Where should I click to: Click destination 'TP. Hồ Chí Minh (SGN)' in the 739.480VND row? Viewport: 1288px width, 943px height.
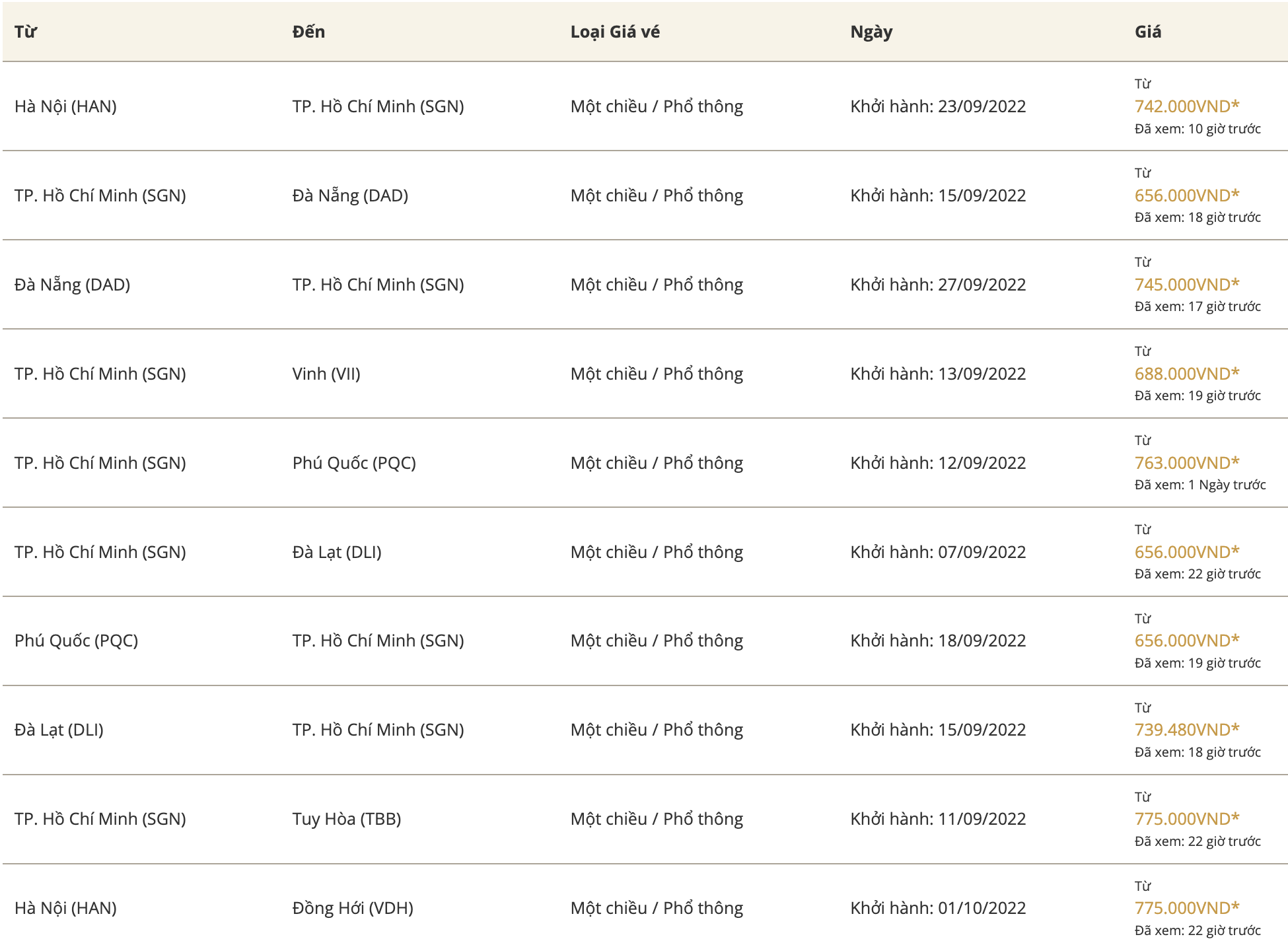[x=378, y=730]
